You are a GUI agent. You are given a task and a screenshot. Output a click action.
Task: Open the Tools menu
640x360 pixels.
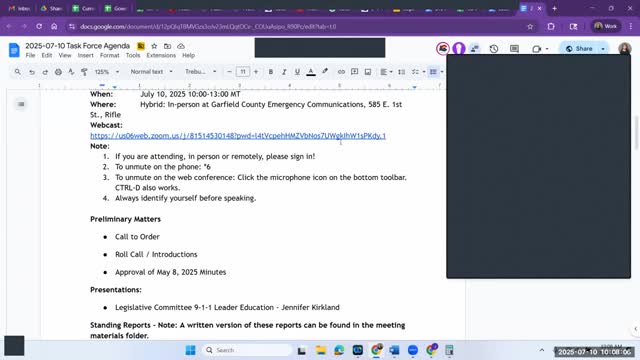click(133, 55)
